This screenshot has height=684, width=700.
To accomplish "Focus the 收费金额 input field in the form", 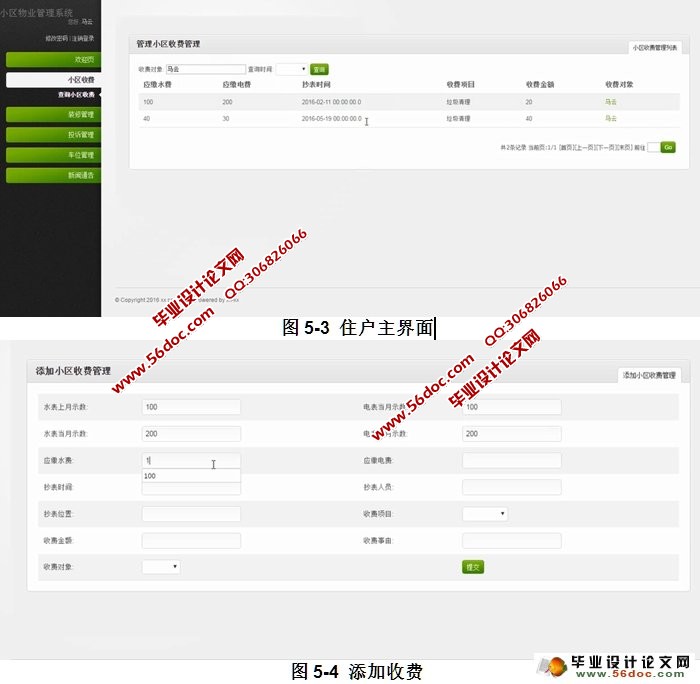I will (x=191, y=540).
